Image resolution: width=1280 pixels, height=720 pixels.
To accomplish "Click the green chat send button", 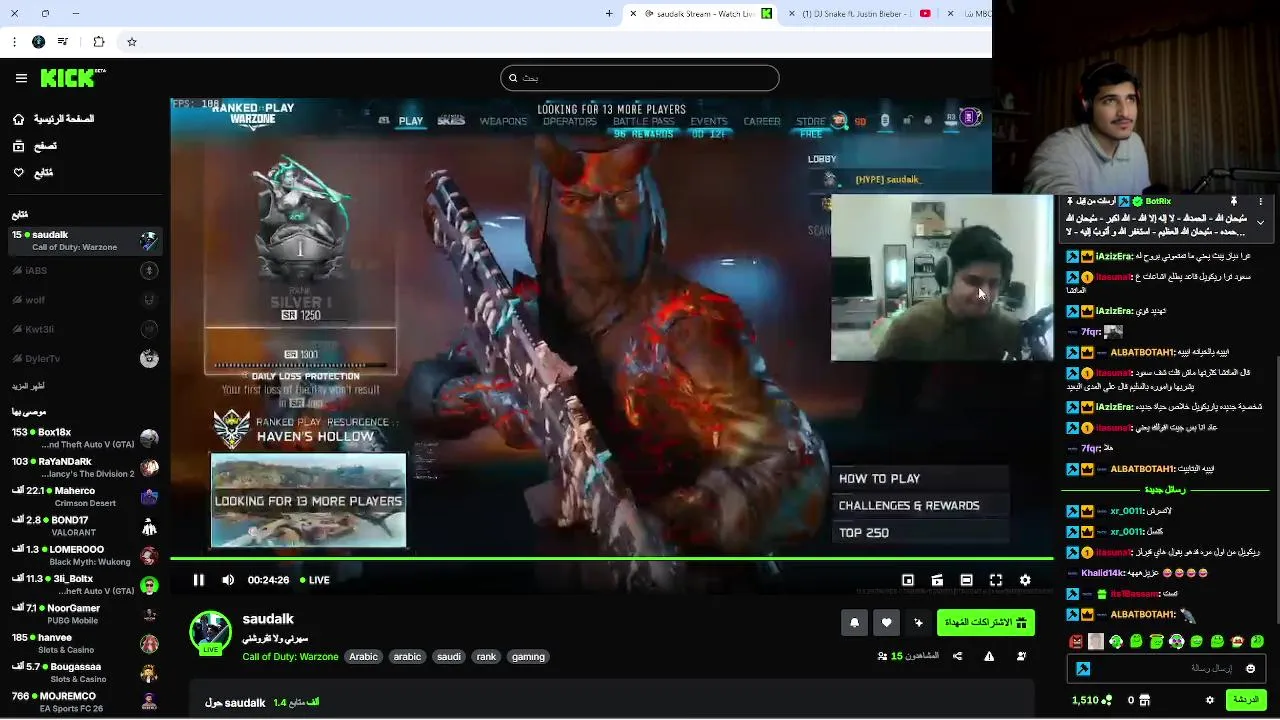I will (1246, 700).
